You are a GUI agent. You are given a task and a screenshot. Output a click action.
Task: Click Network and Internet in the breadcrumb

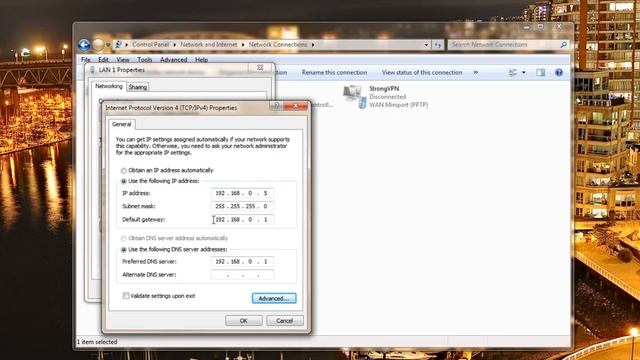pos(209,44)
